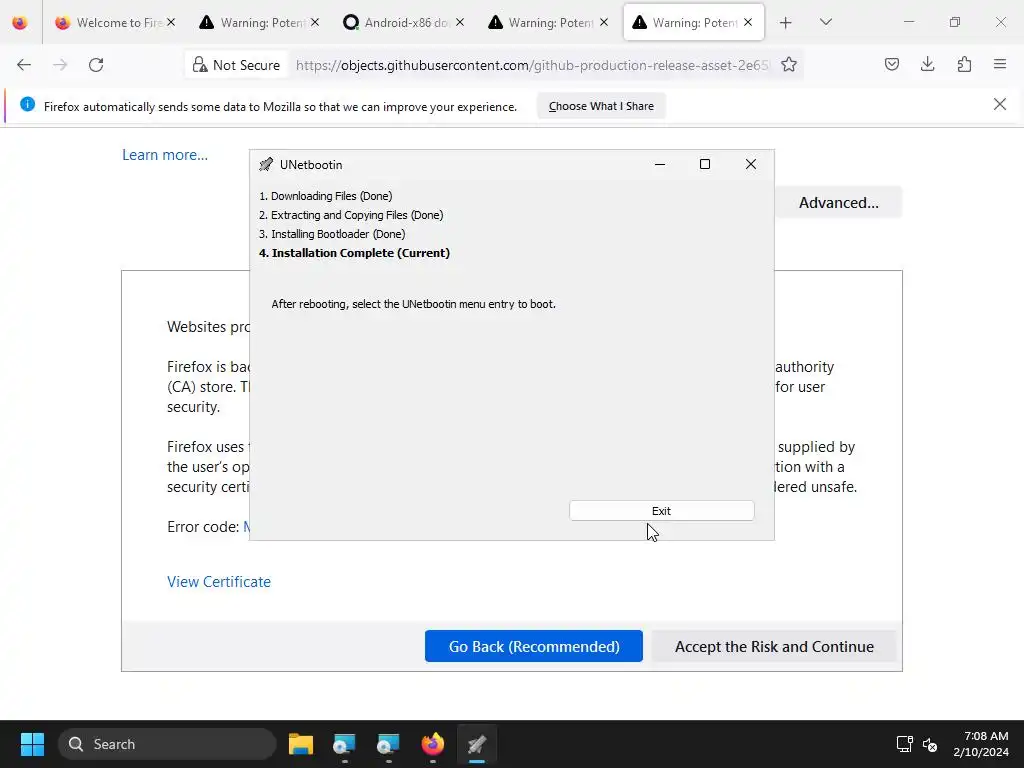The height and width of the screenshot is (768, 1024).
Task: Open the Firefox downloads panel
Action: tap(927, 64)
